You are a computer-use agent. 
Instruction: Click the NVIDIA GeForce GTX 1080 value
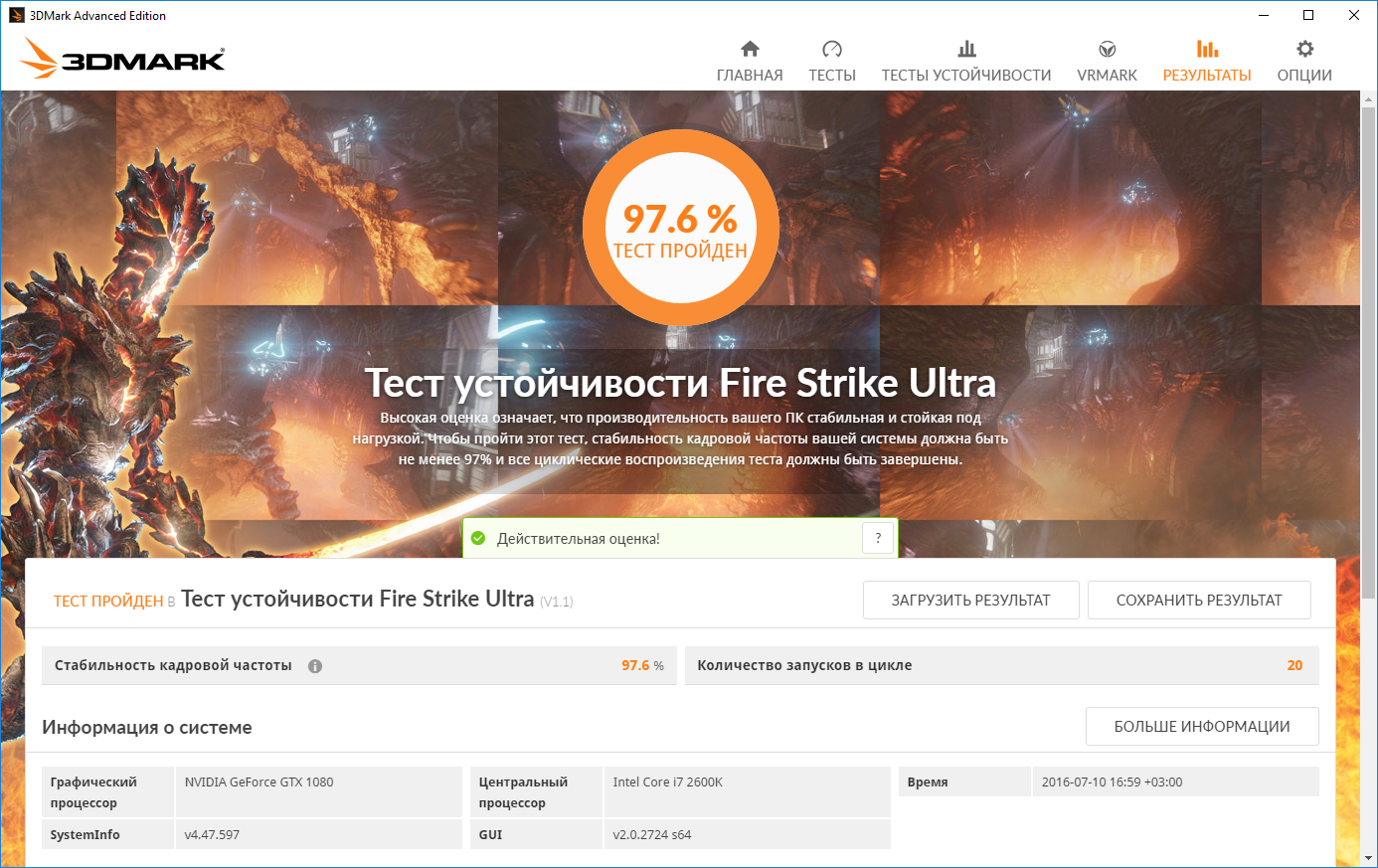pyautogui.click(x=259, y=782)
